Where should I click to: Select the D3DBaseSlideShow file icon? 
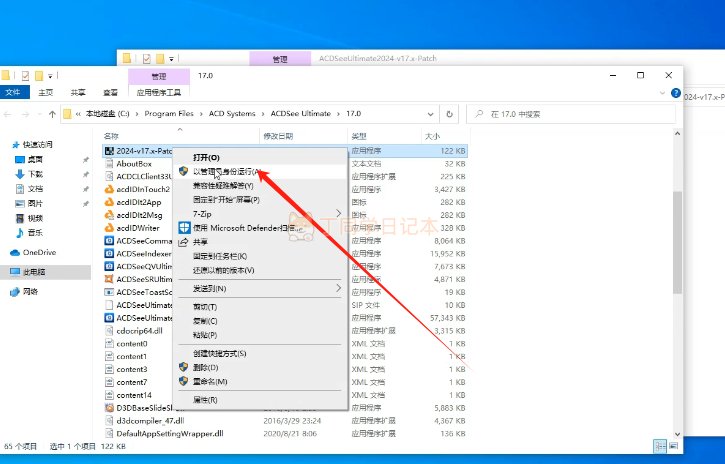coord(109,408)
